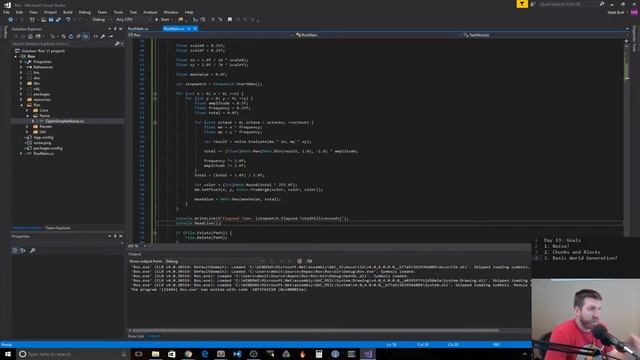The height and width of the screenshot is (360, 640).
Task: Open the Tools menu
Action: point(118,12)
